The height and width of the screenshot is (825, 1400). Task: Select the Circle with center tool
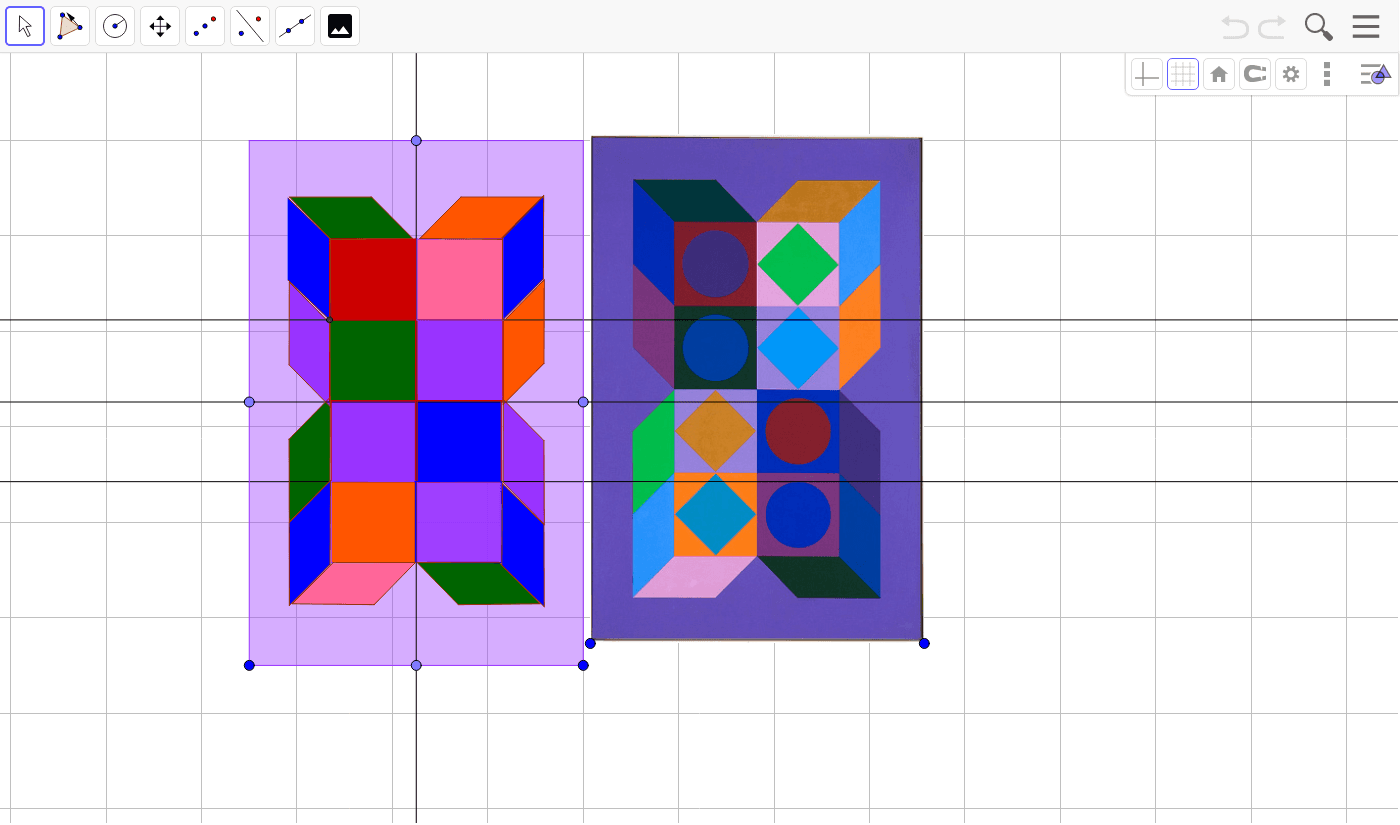pos(115,26)
